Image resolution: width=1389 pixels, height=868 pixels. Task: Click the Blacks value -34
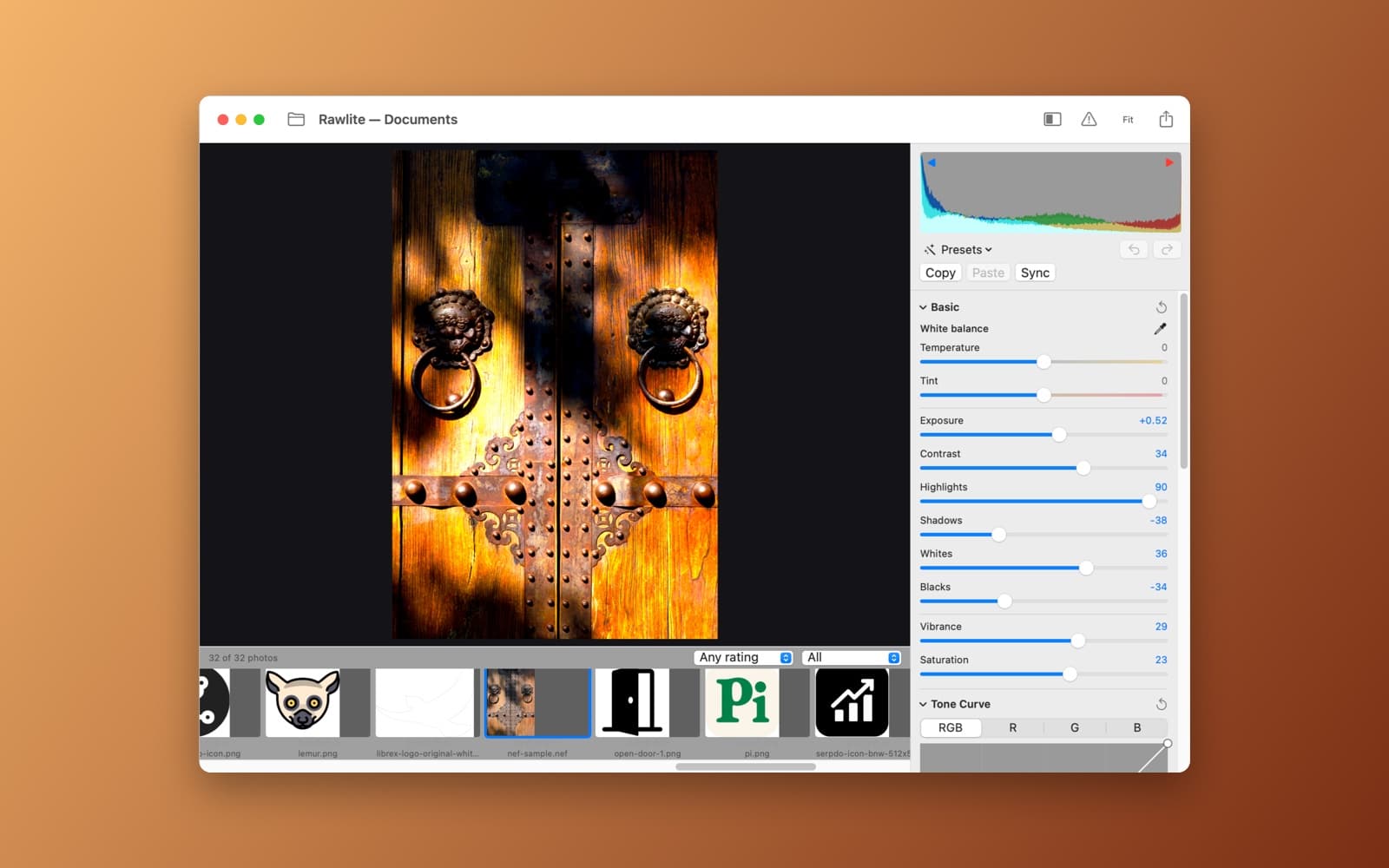[1158, 587]
